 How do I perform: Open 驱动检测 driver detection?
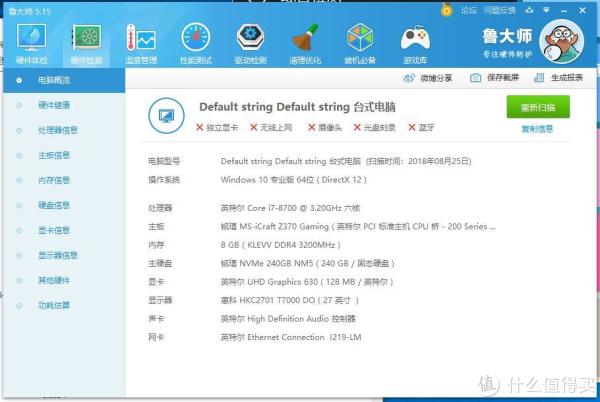(250, 44)
